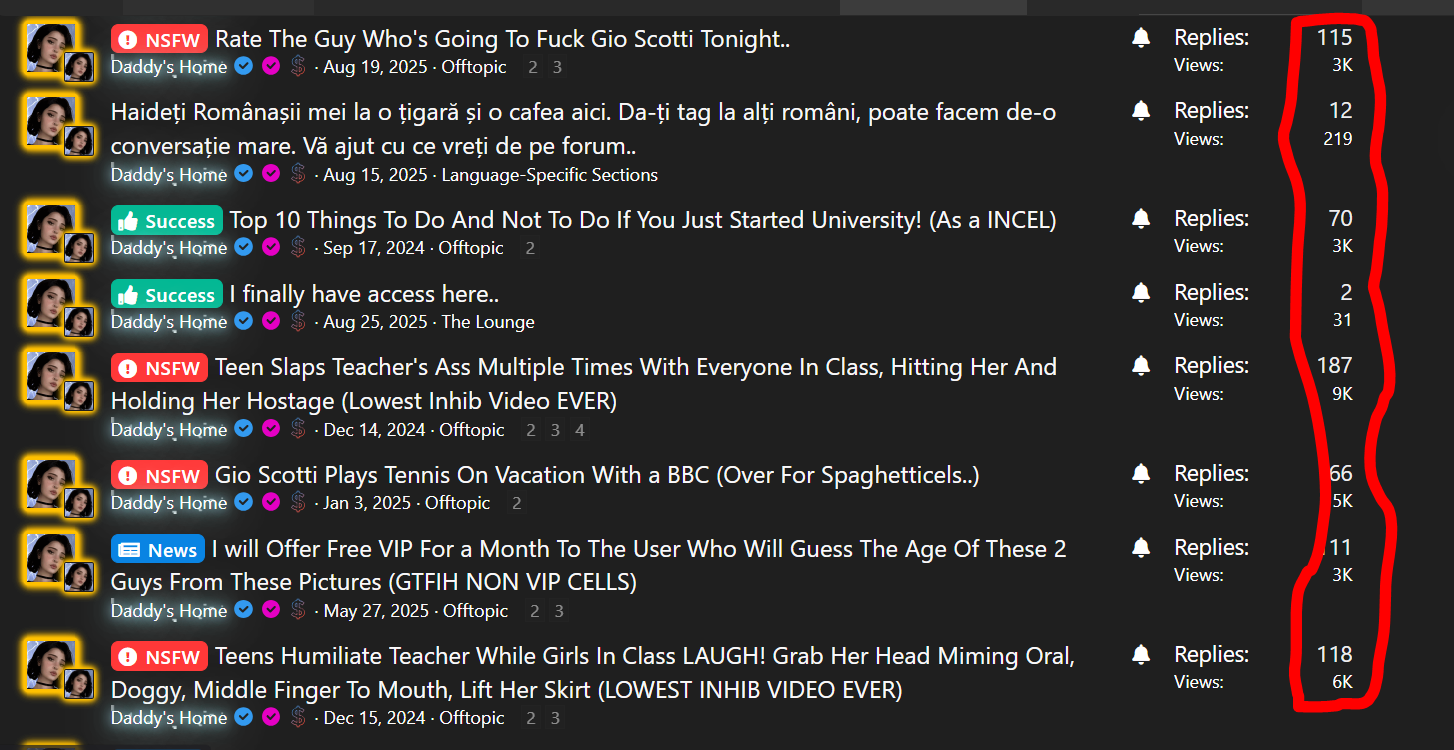Click the bell icon next to the Free VIP News thread
Viewport: 1454px width, 750px height.
[1141, 548]
